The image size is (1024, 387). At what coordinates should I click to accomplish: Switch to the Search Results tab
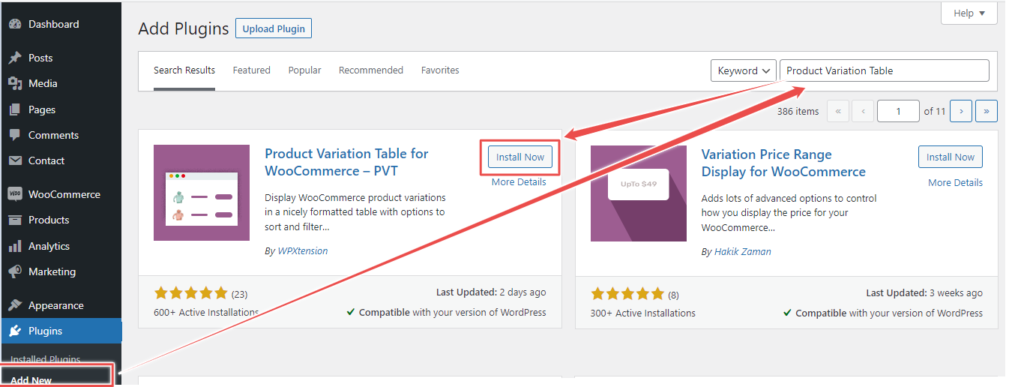tap(184, 70)
